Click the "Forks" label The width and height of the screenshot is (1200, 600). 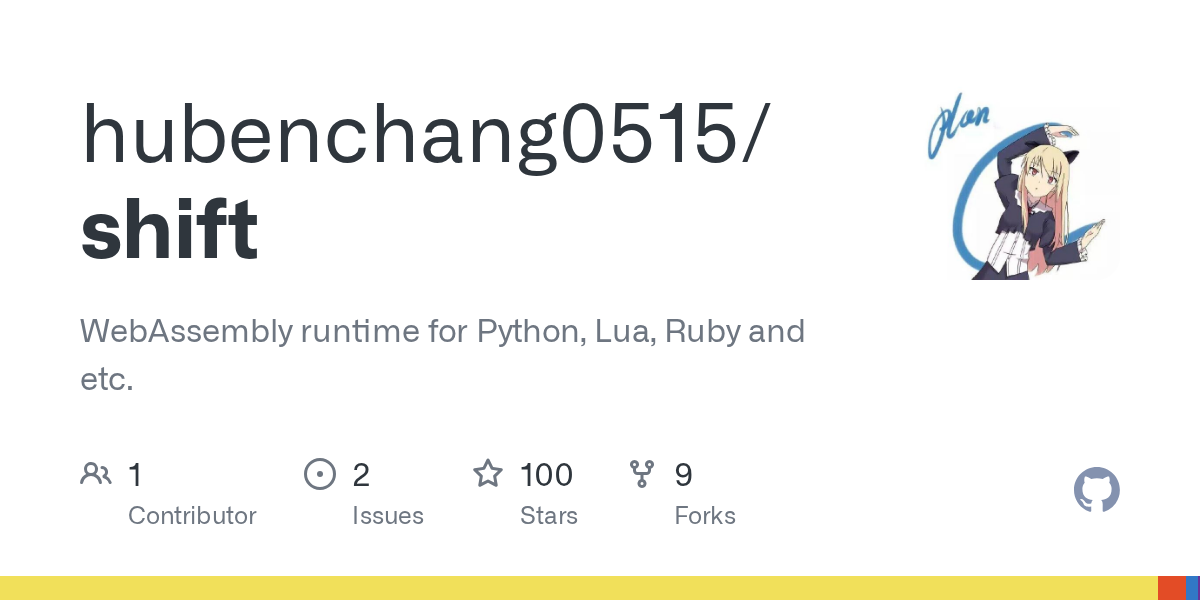click(x=705, y=516)
